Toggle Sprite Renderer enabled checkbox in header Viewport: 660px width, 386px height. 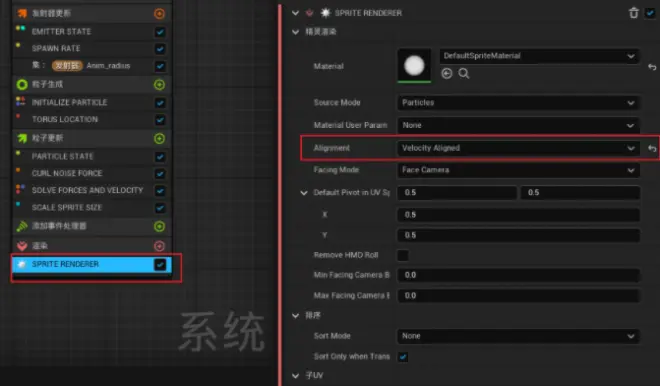pos(650,13)
